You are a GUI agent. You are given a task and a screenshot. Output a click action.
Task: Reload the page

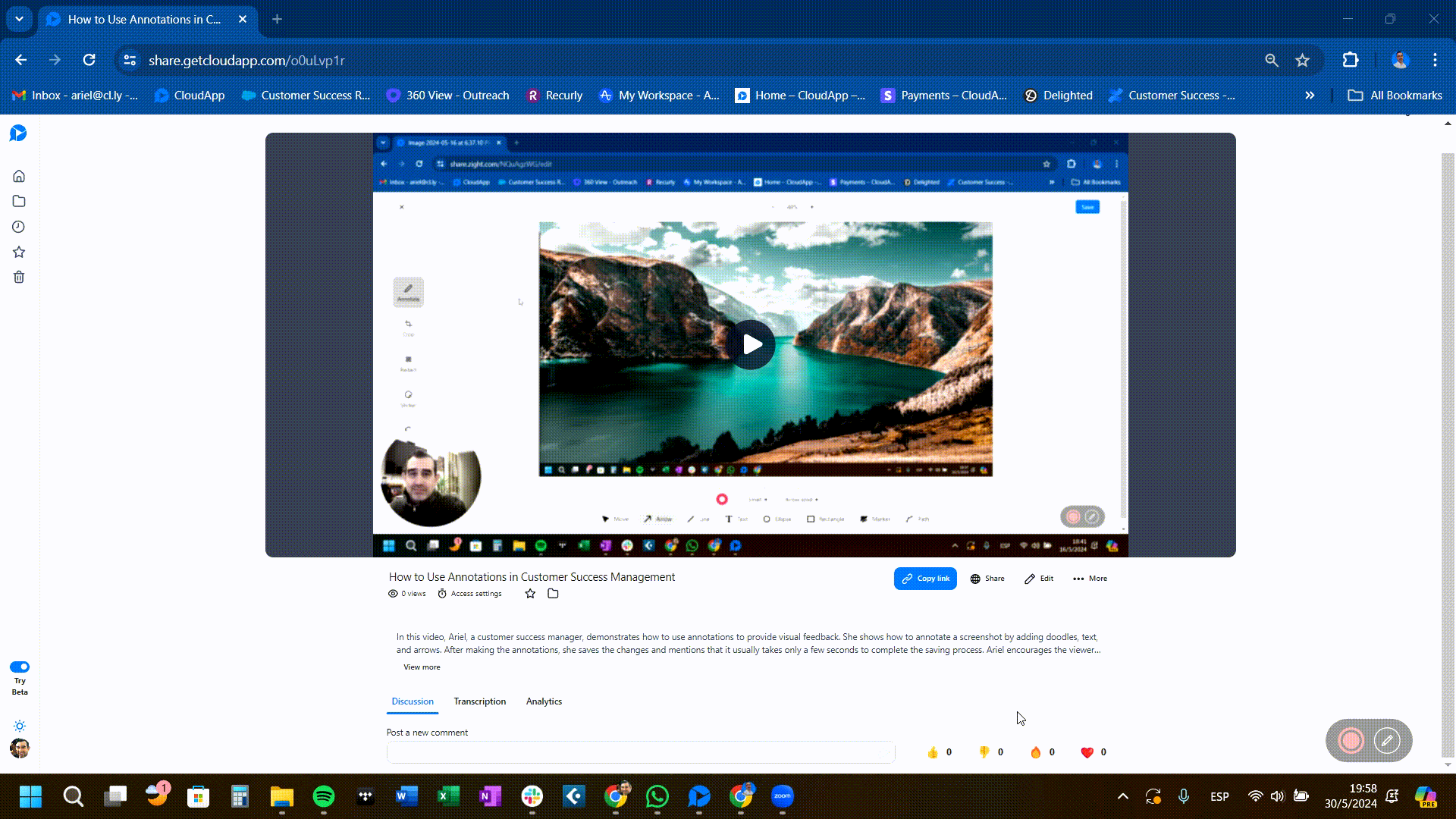[89, 60]
